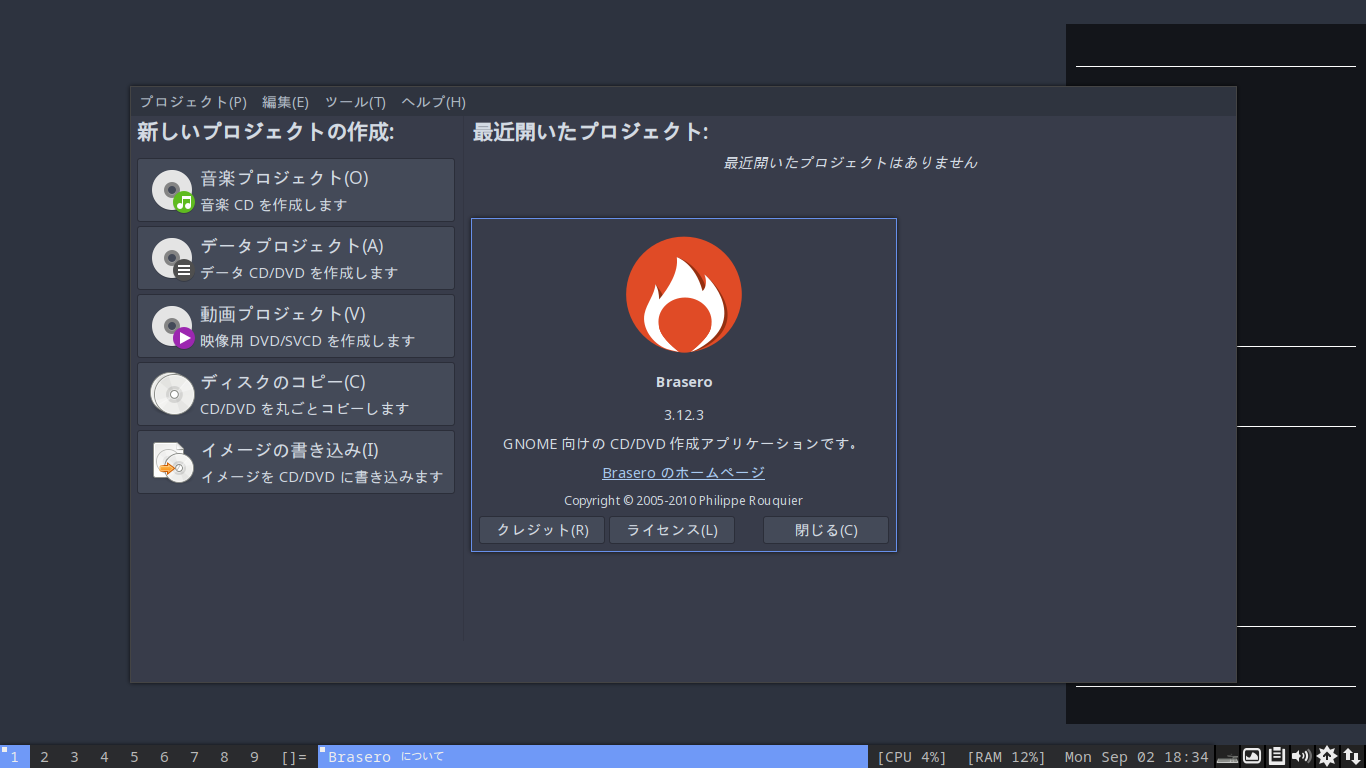
Task: Open the Brasero のホームページ link
Action: 683,472
